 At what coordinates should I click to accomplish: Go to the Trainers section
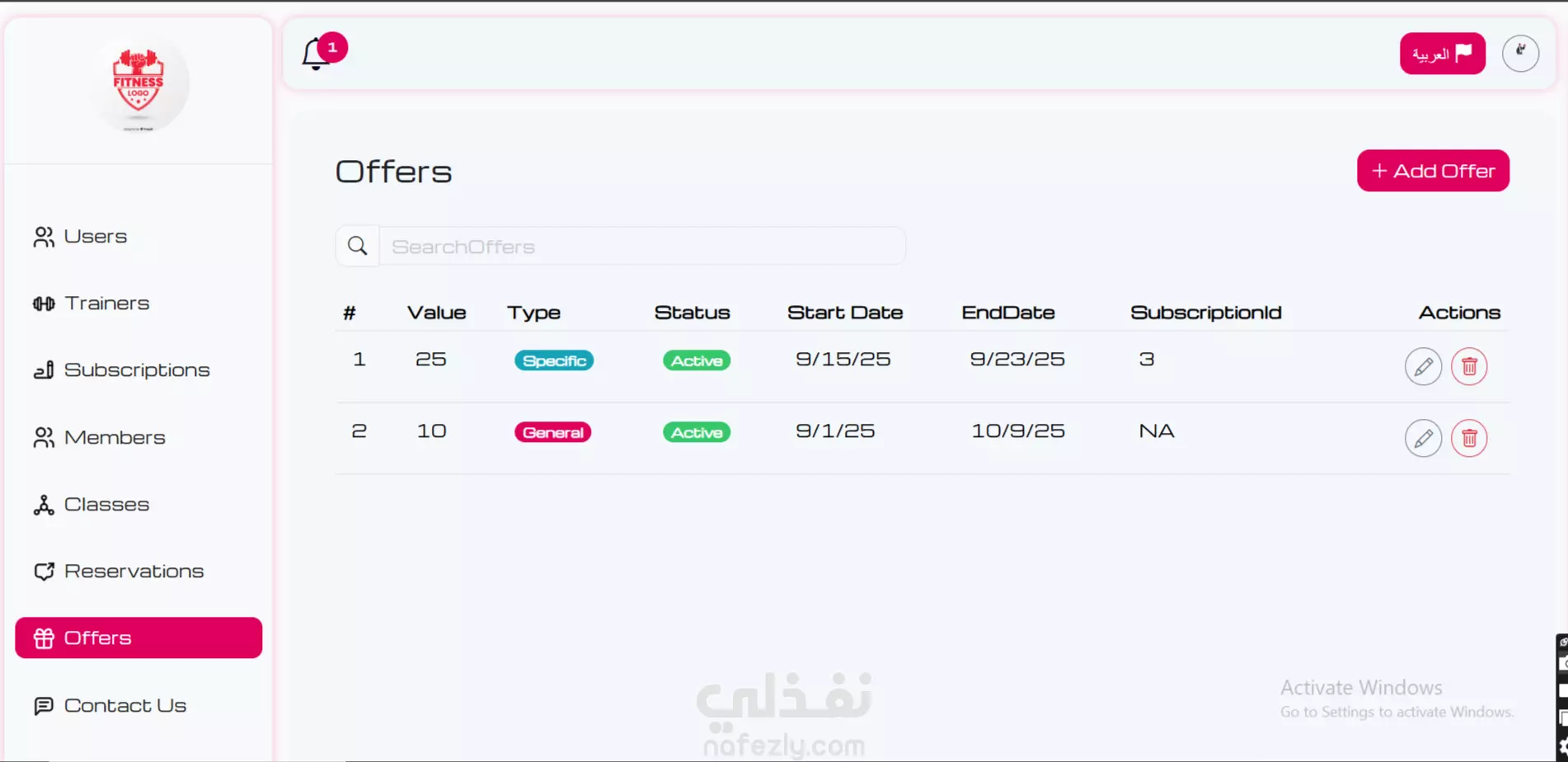[106, 303]
